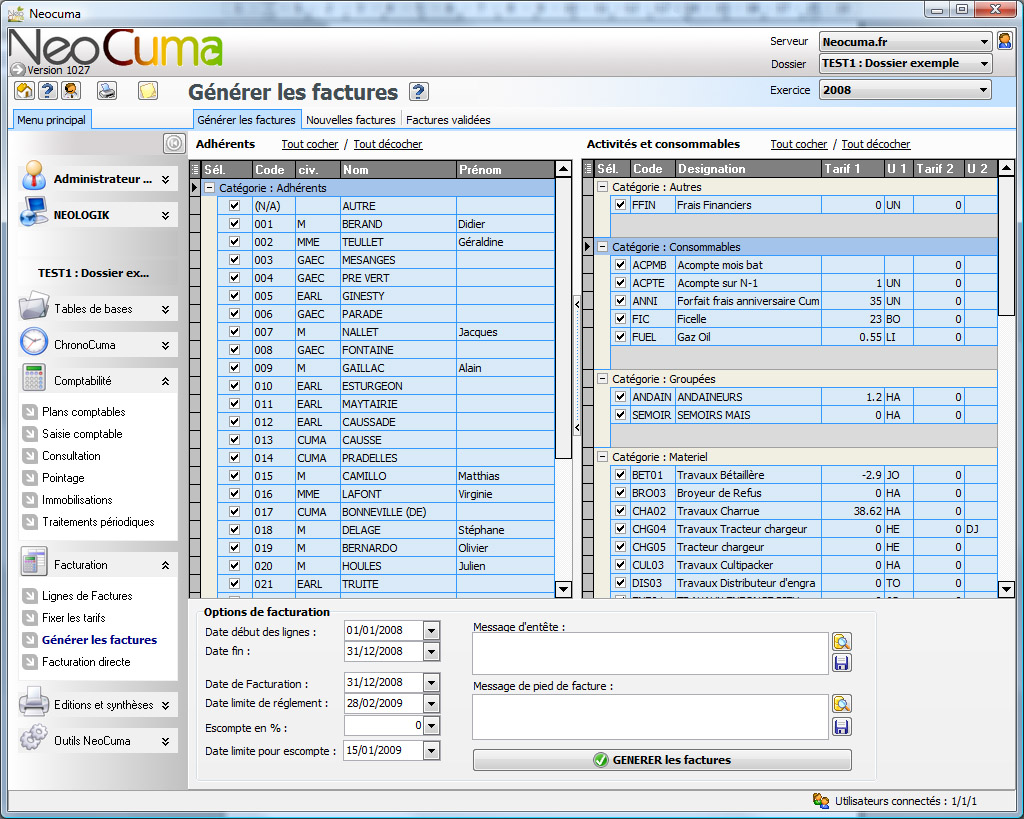Click help icon beside Générer les factures title
1024x819 pixels.
(x=419, y=91)
